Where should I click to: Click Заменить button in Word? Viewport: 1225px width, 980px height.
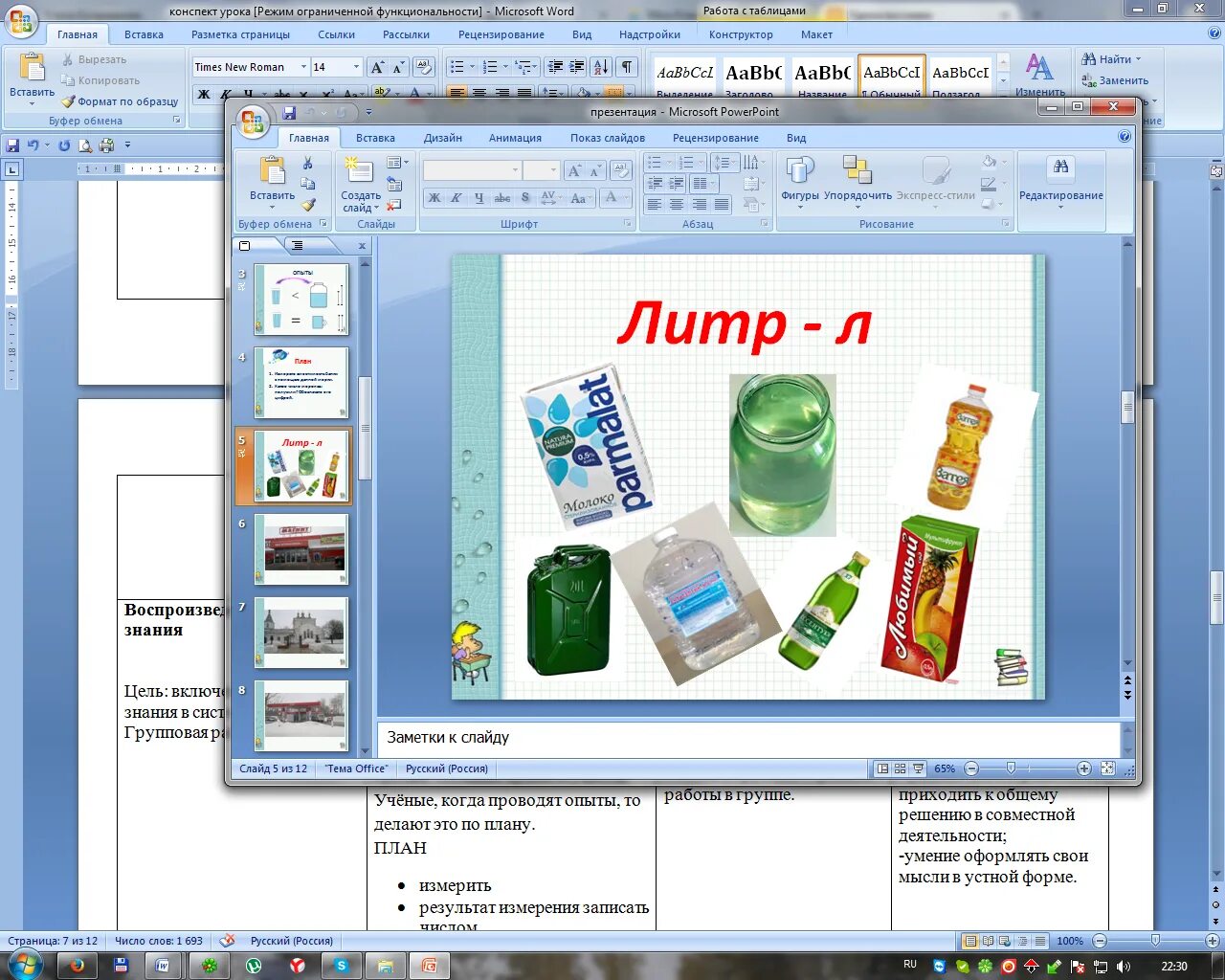coord(1115,80)
